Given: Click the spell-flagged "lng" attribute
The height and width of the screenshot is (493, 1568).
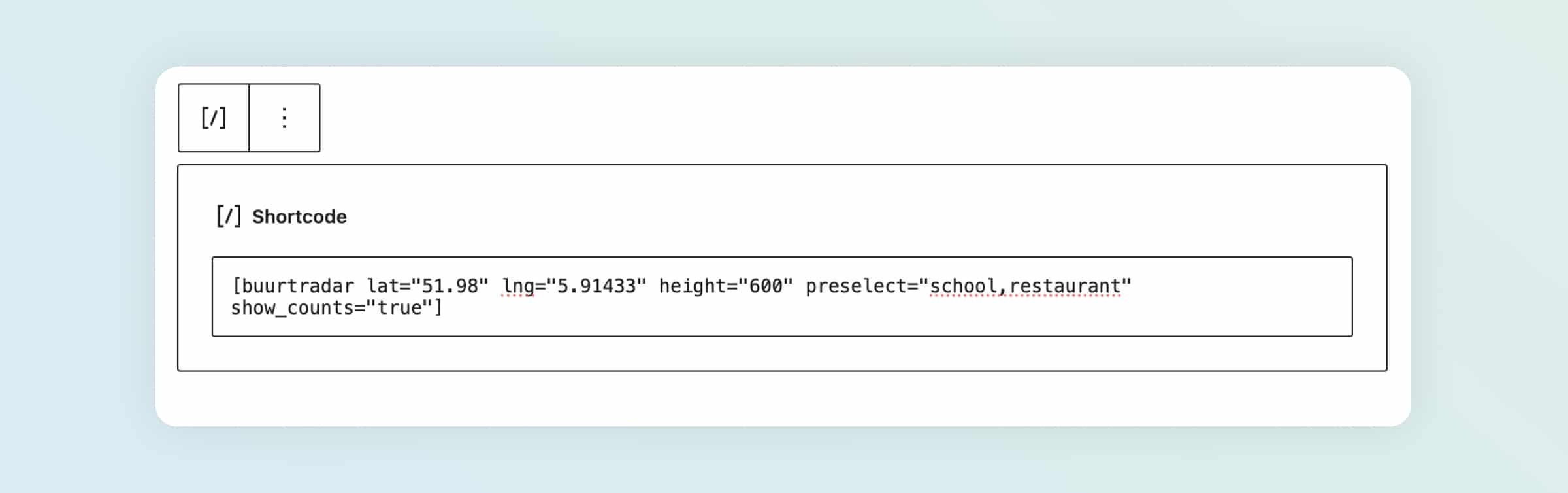Looking at the screenshot, I should pos(517,286).
